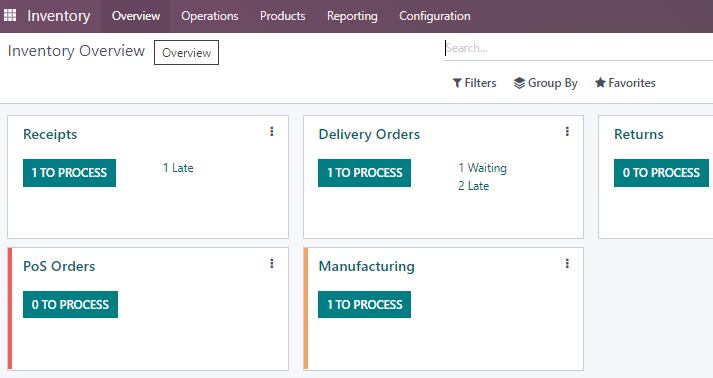The width and height of the screenshot is (713, 378).
Task: Open the 1 Waiting delivery orders link
Action: click(482, 168)
